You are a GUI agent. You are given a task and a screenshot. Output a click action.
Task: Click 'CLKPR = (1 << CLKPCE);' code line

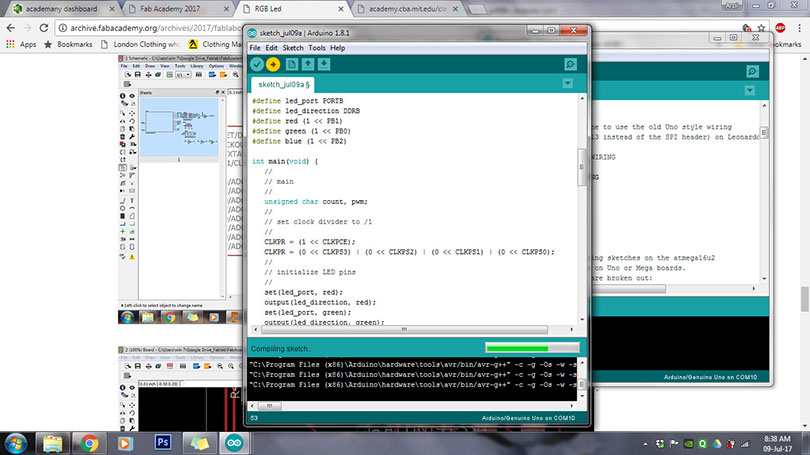click(309, 242)
